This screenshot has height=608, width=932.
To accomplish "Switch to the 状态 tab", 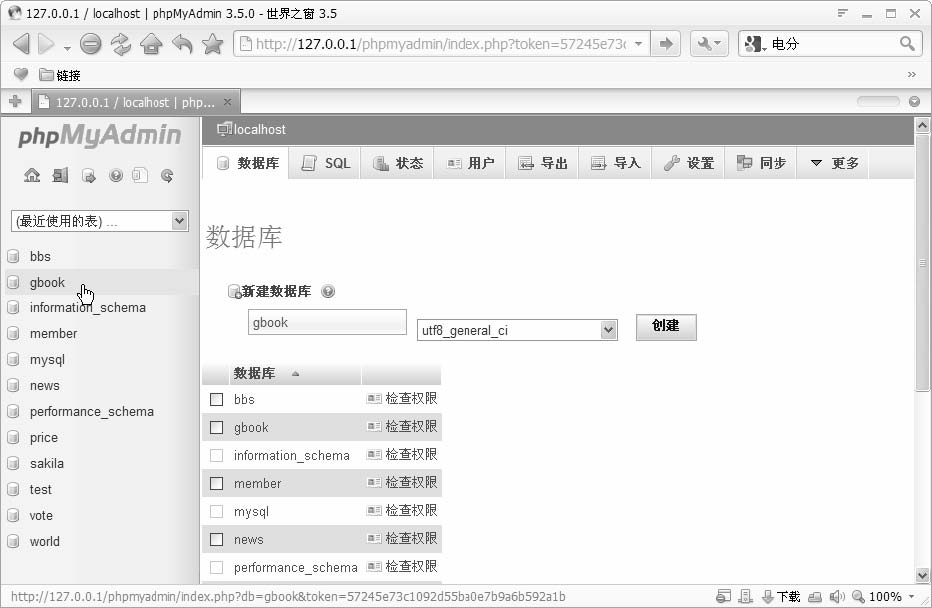I will coord(397,163).
